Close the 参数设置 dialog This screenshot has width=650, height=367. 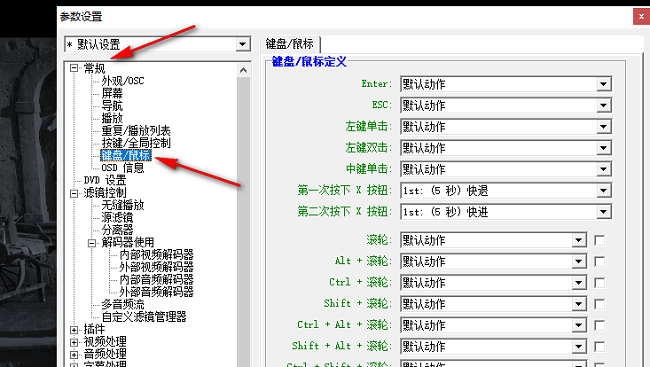[x=641, y=17]
